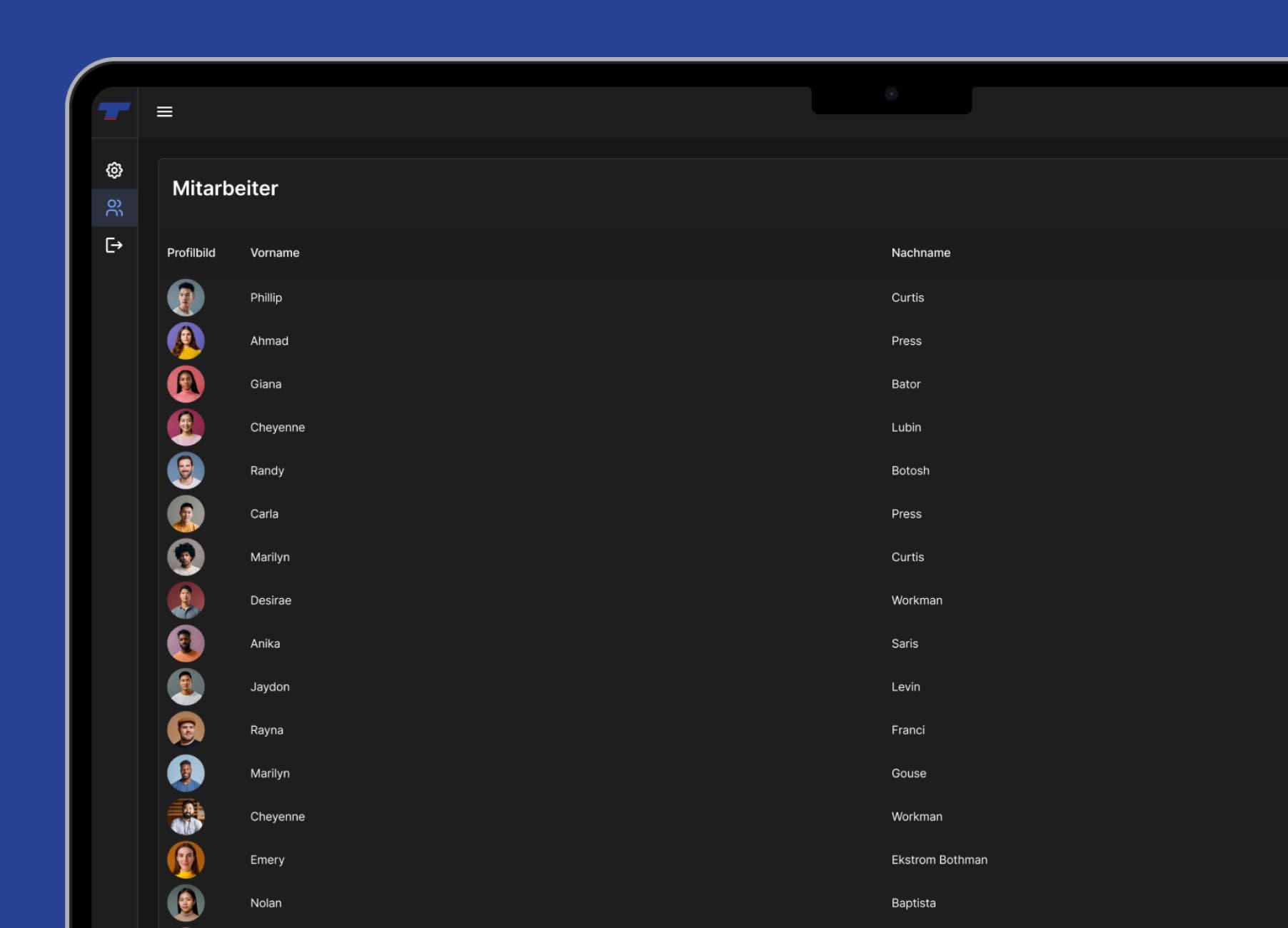
Task: Click the Profilbild column header
Action: (x=191, y=253)
